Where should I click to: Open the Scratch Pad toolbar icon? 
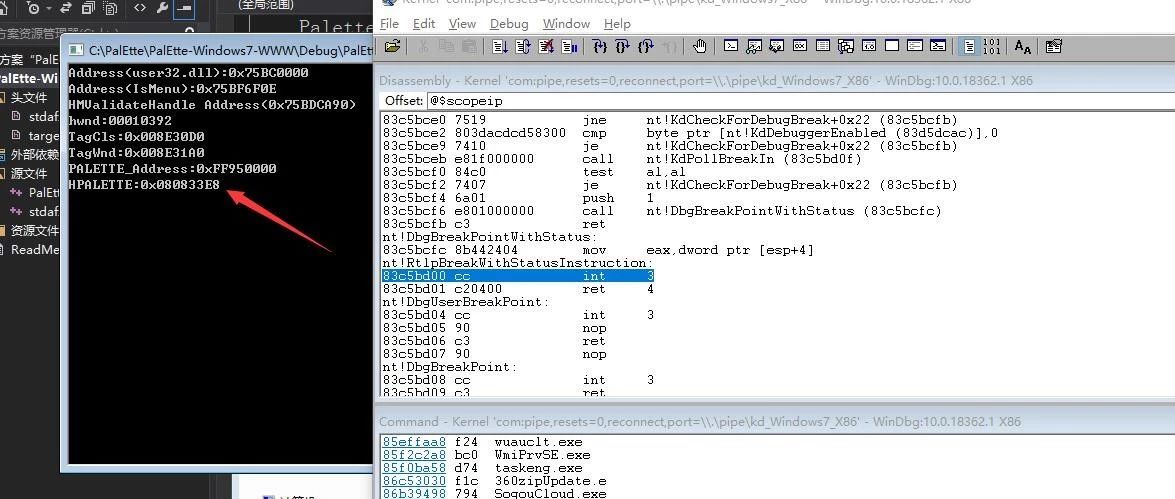tap(892, 46)
